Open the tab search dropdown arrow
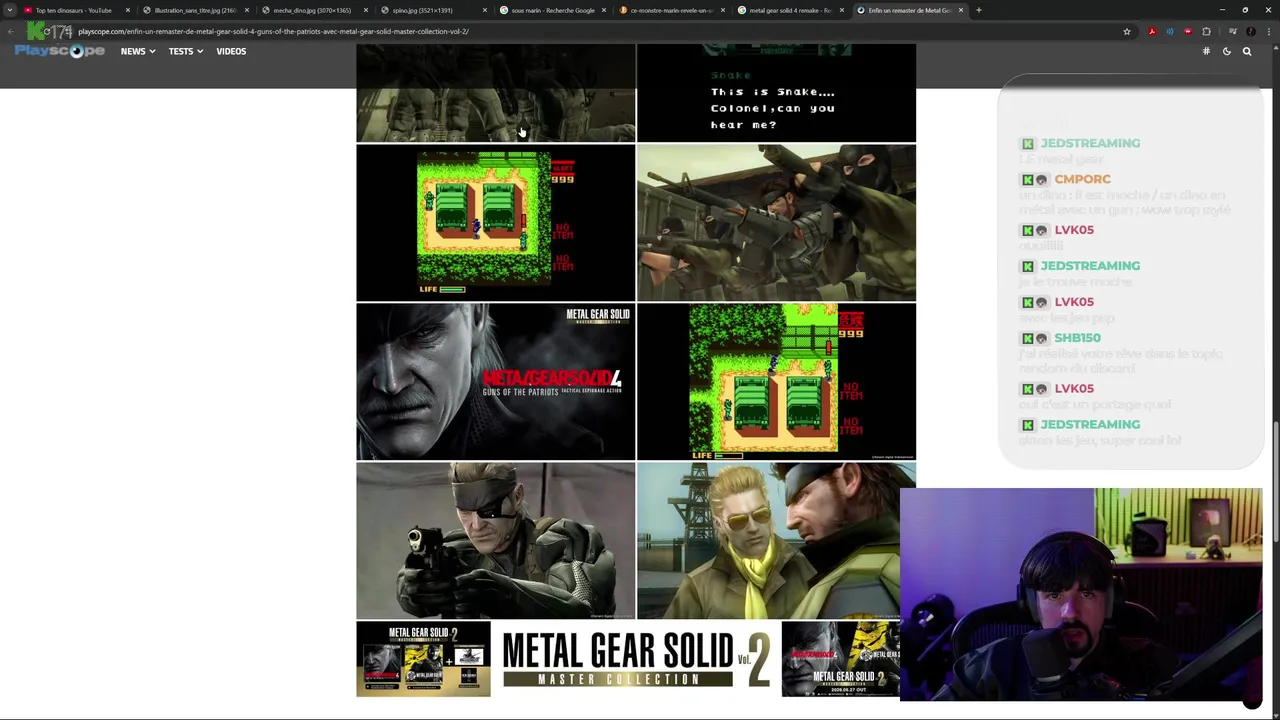 (x=10, y=10)
